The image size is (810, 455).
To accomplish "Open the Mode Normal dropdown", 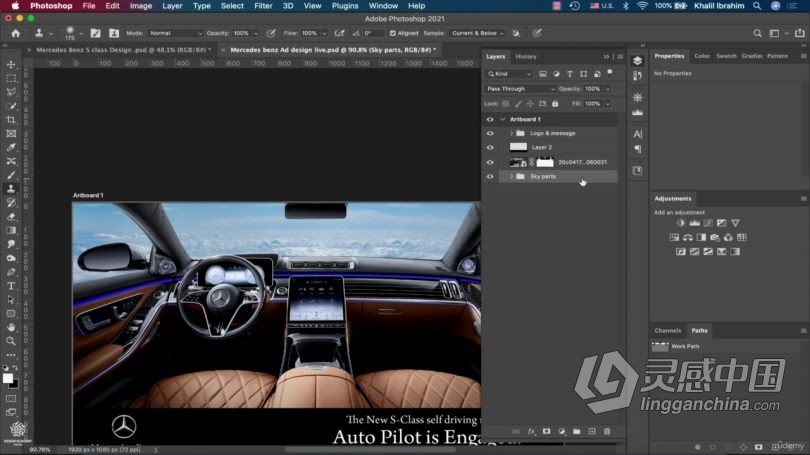I will 176,33.
